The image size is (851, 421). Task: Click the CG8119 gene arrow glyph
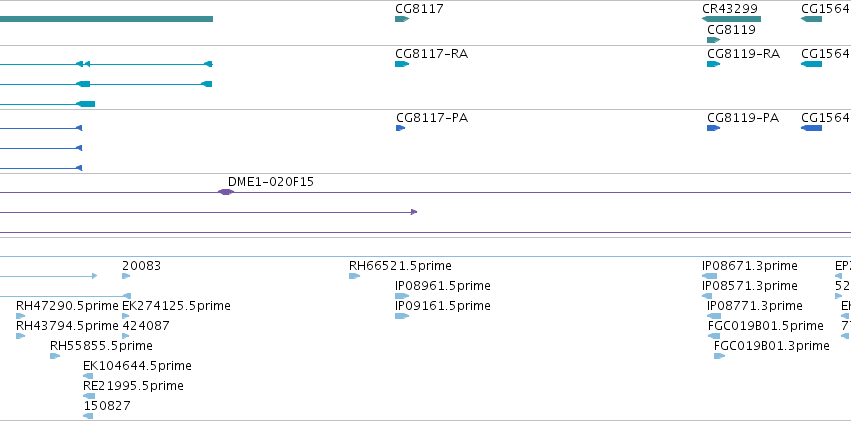pyautogui.click(x=713, y=40)
